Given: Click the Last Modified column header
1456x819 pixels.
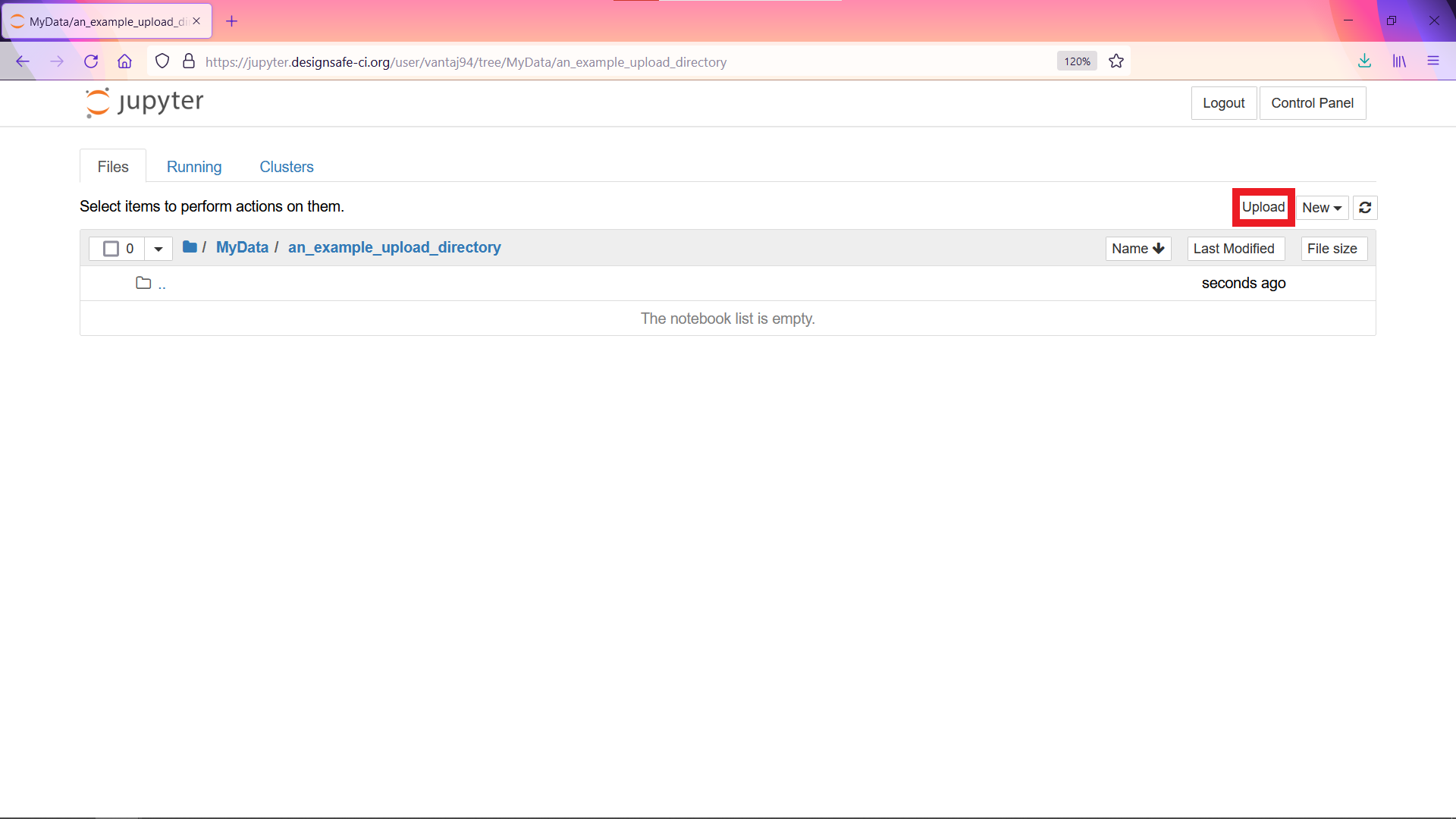Looking at the screenshot, I should pyautogui.click(x=1234, y=248).
